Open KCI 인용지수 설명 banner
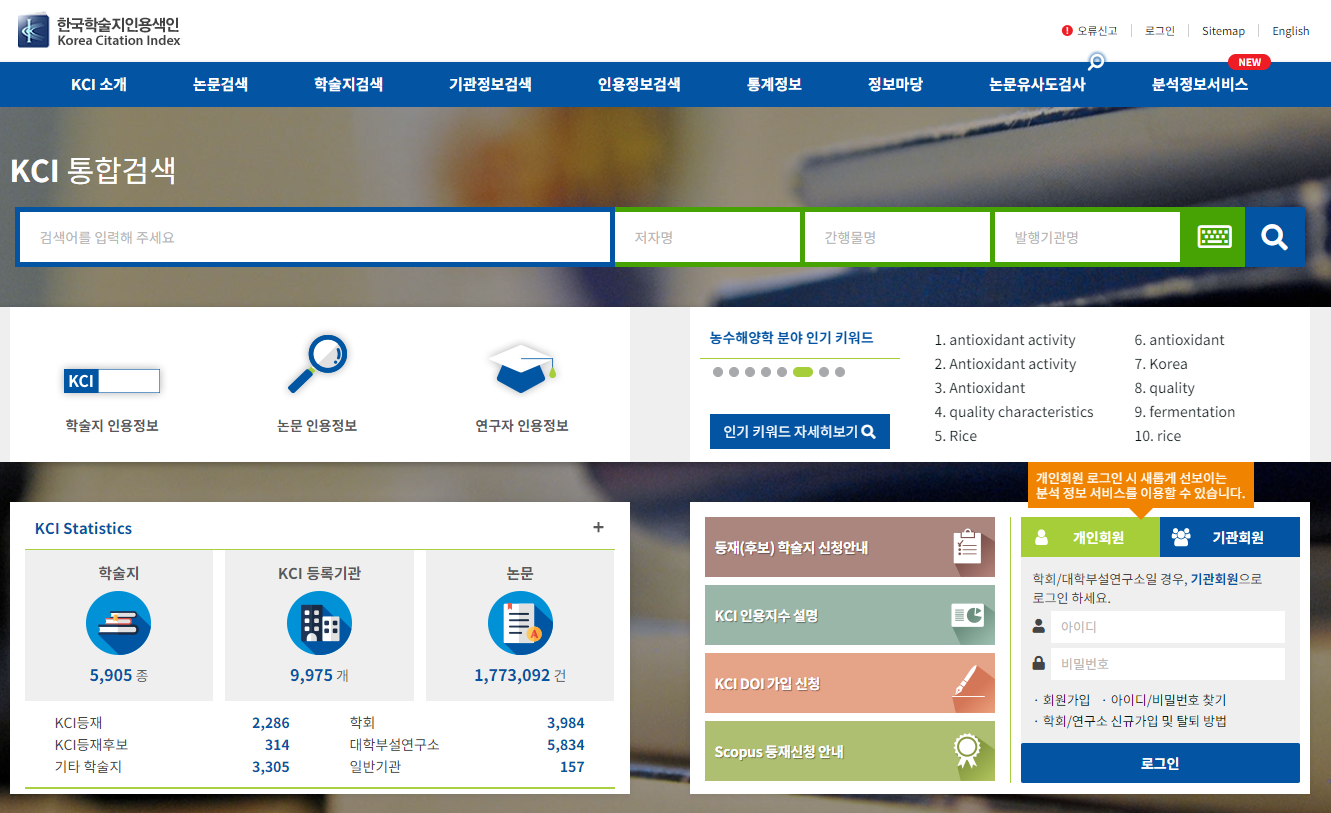 (850, 615)
